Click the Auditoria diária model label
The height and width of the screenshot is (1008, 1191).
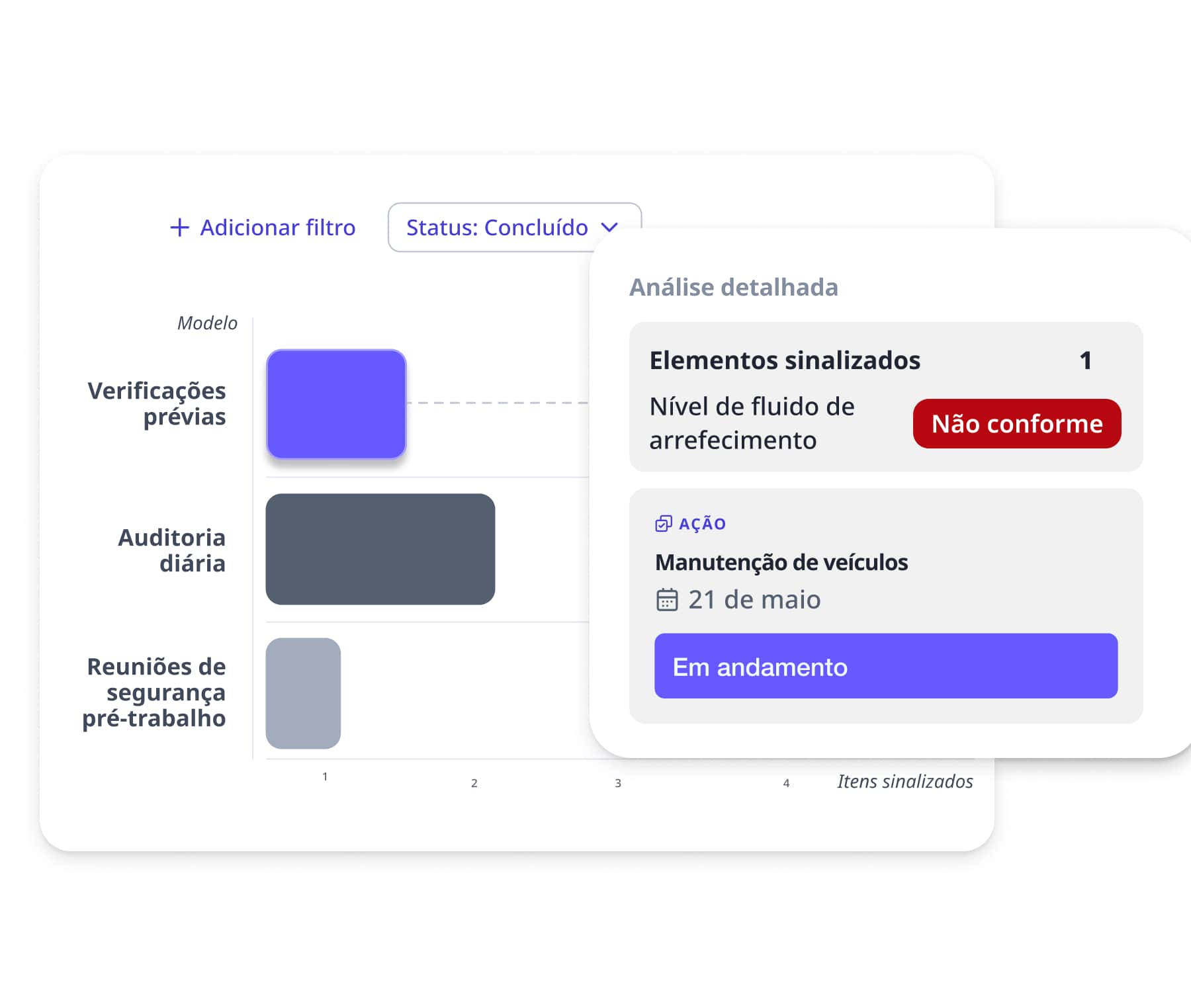(172, 550)
